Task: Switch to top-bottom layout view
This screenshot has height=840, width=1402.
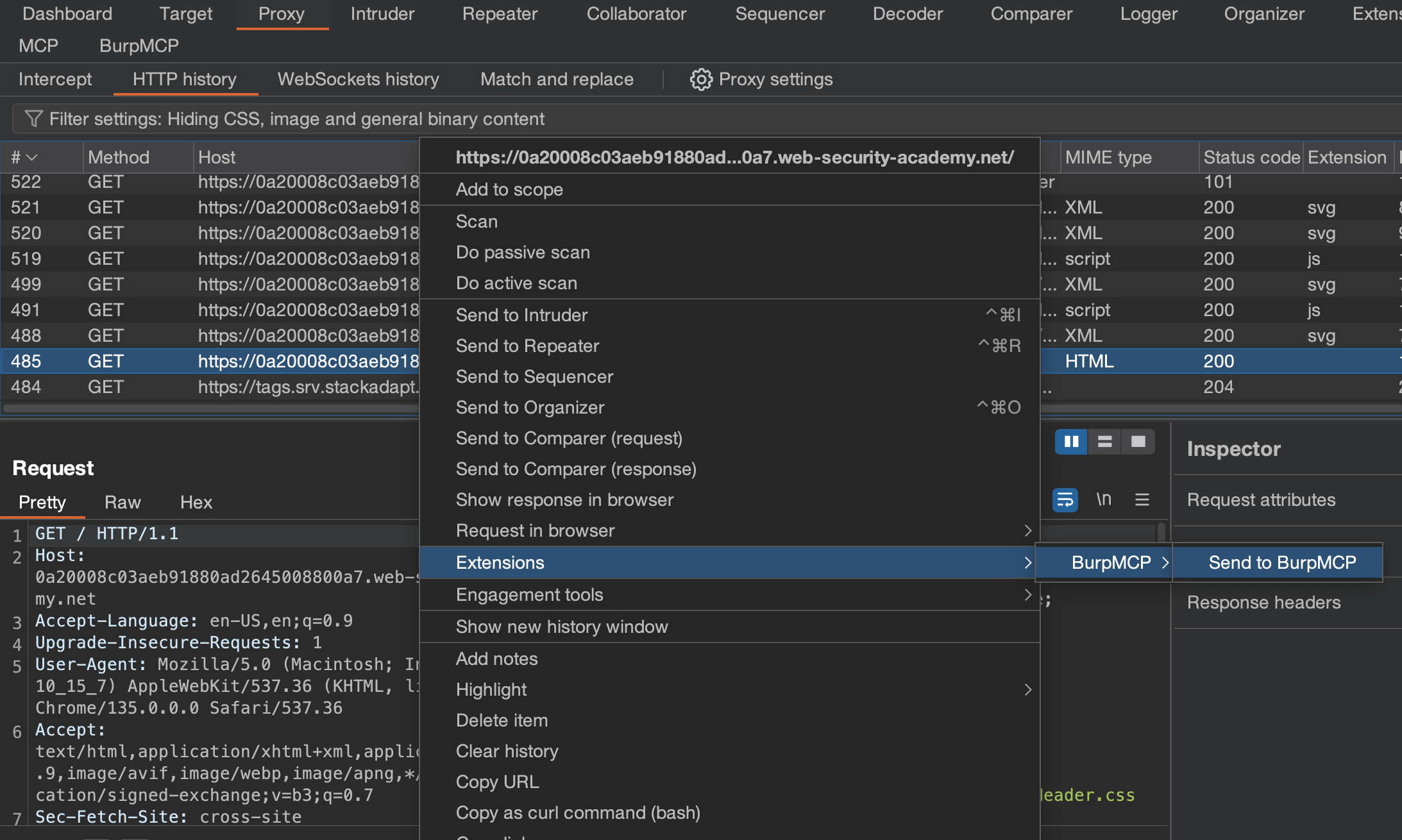Action: [x=1104, y=442]
